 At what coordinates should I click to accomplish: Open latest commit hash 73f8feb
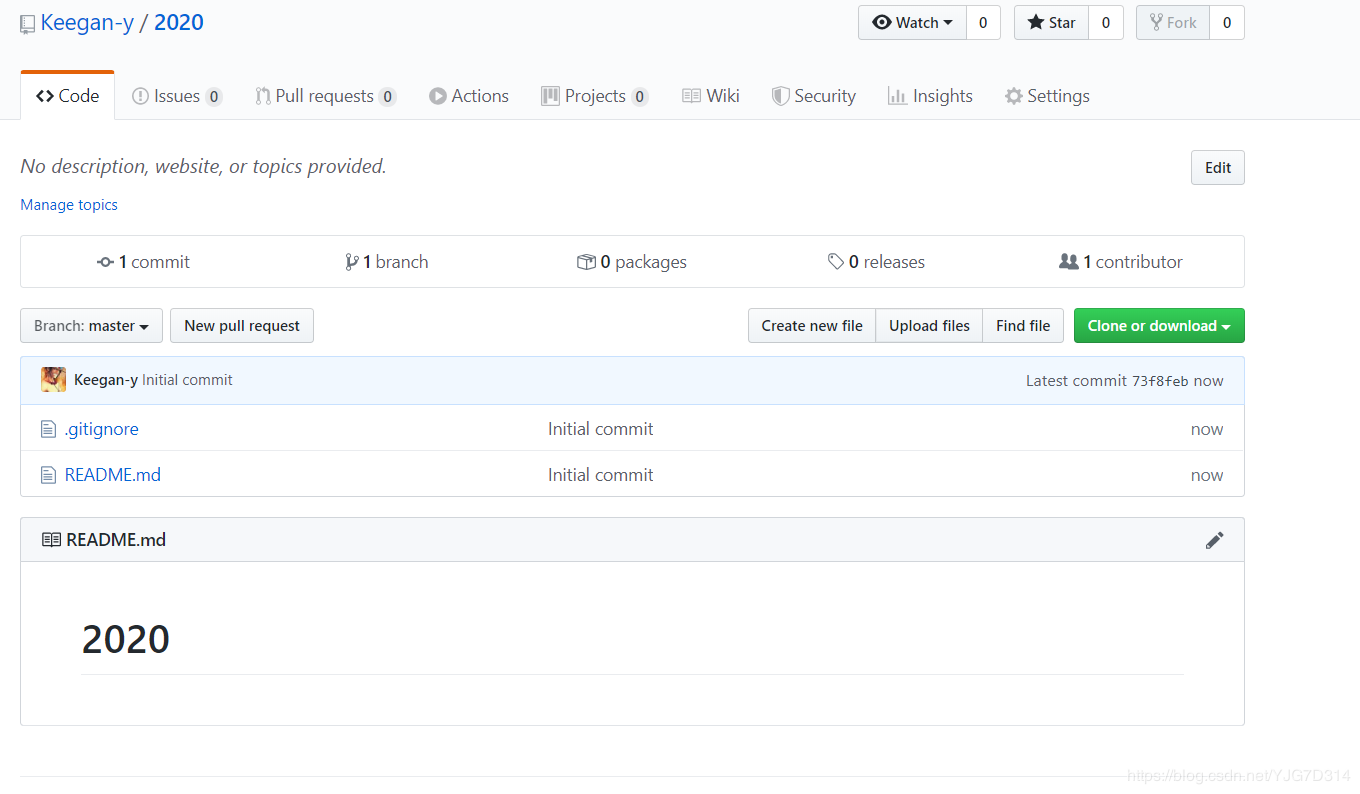click(1160, 381)
